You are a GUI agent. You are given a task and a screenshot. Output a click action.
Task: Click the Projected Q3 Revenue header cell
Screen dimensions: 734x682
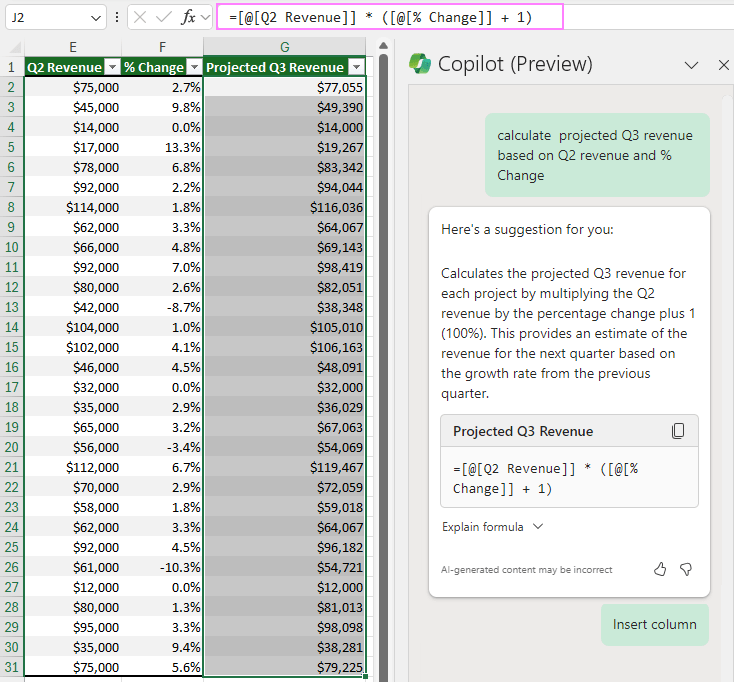(x=285, y=67)
